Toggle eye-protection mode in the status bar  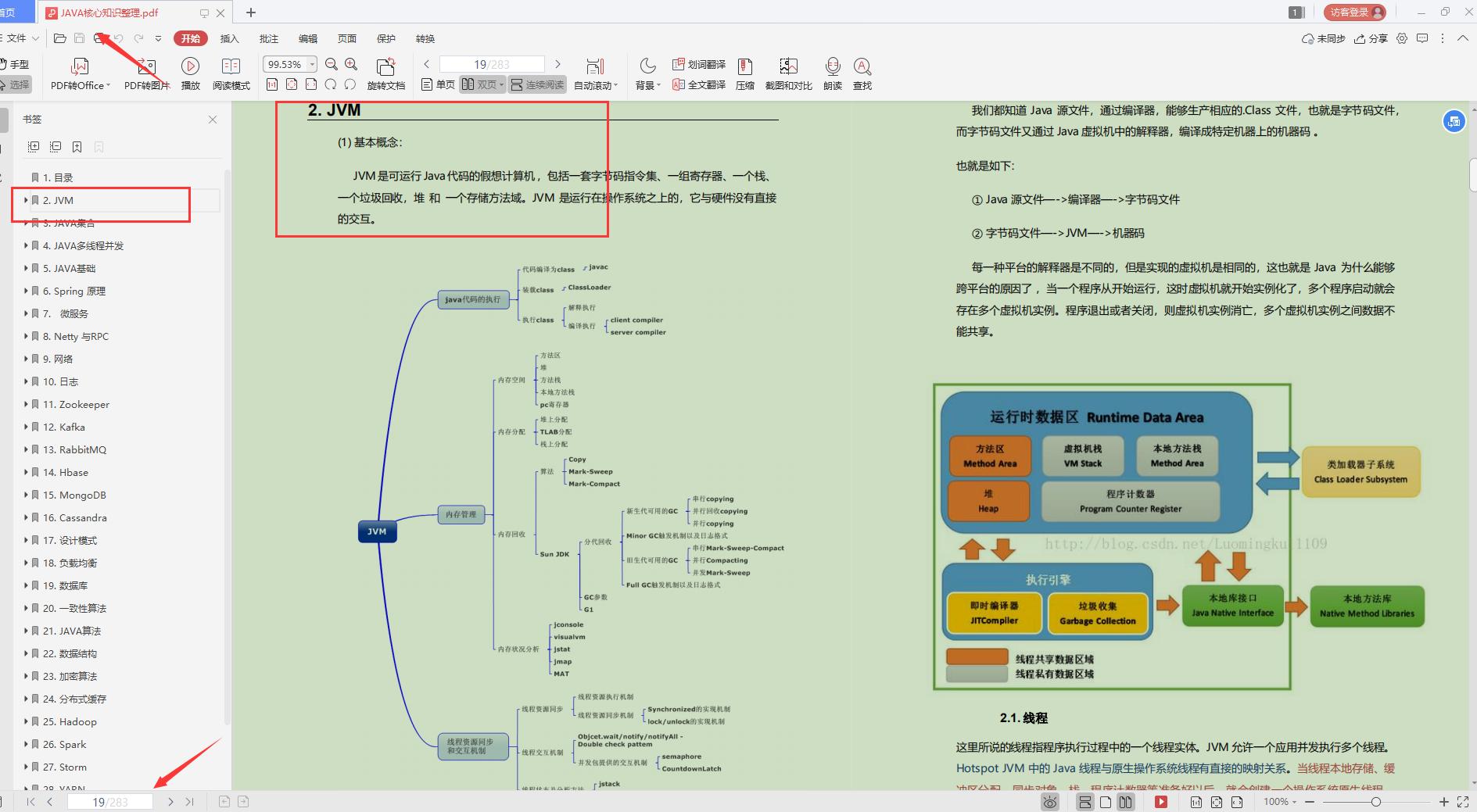click(1049, 802)
